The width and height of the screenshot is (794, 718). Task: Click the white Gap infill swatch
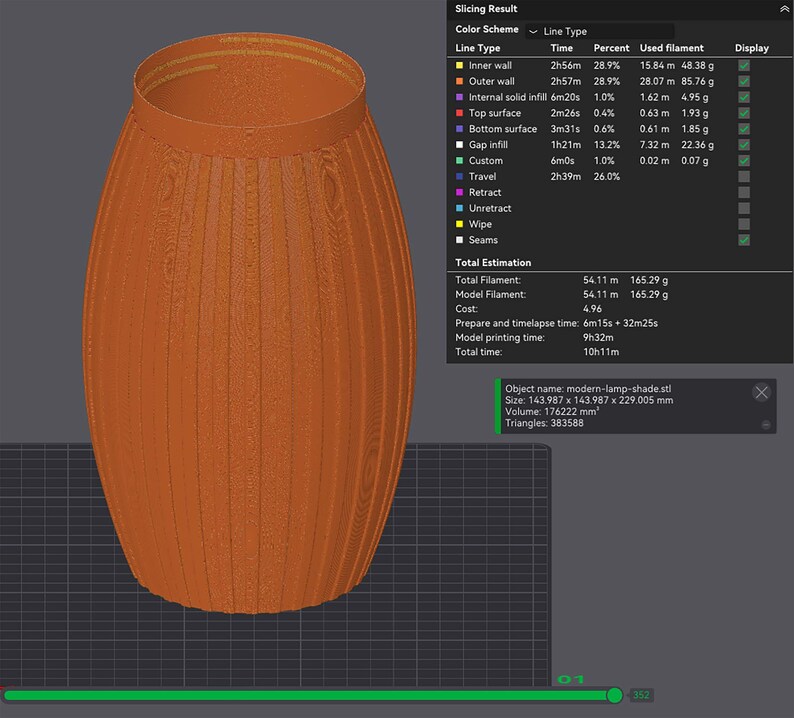[x=459, y=145]
